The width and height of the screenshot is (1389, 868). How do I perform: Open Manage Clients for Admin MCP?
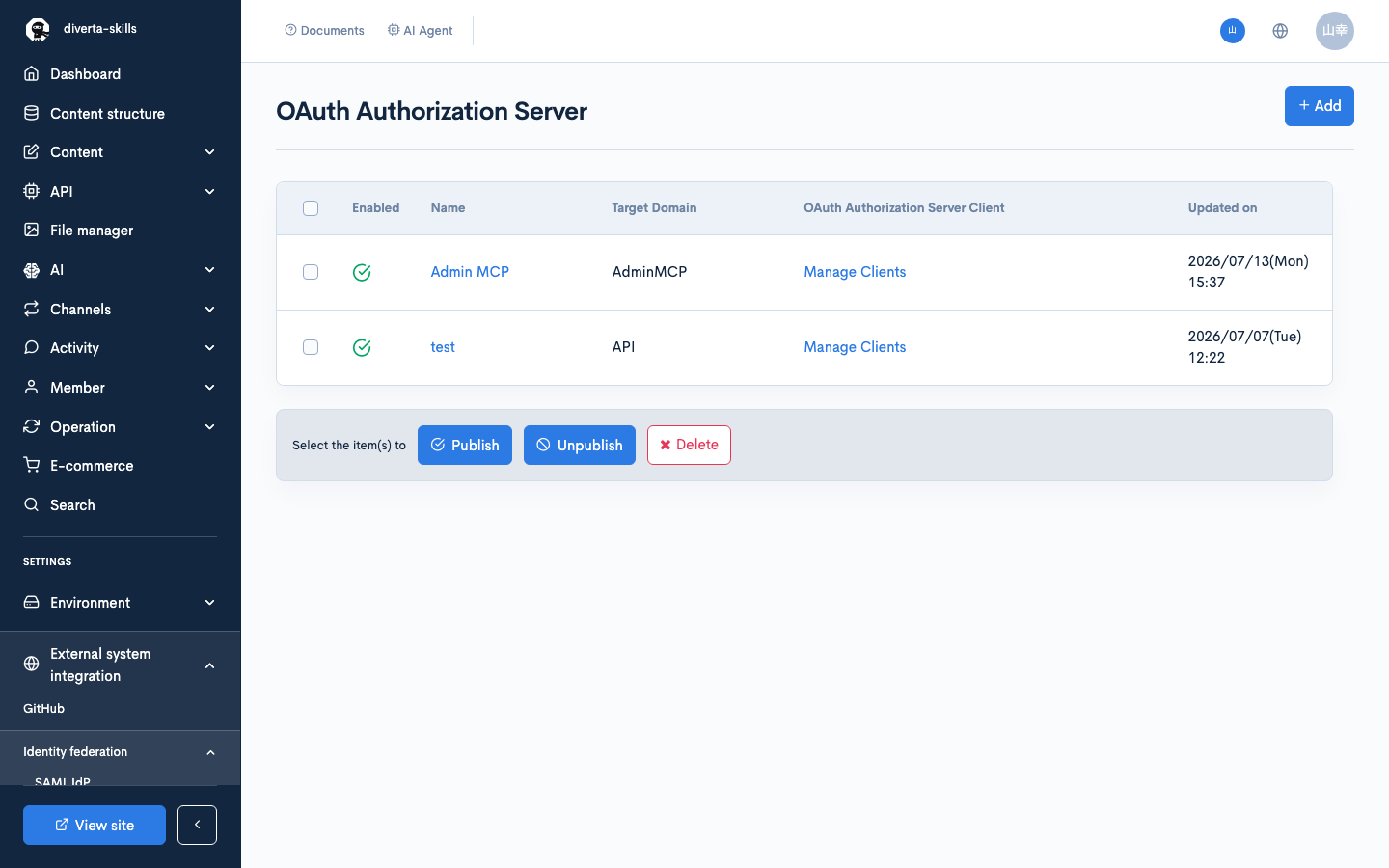[855, 272]
